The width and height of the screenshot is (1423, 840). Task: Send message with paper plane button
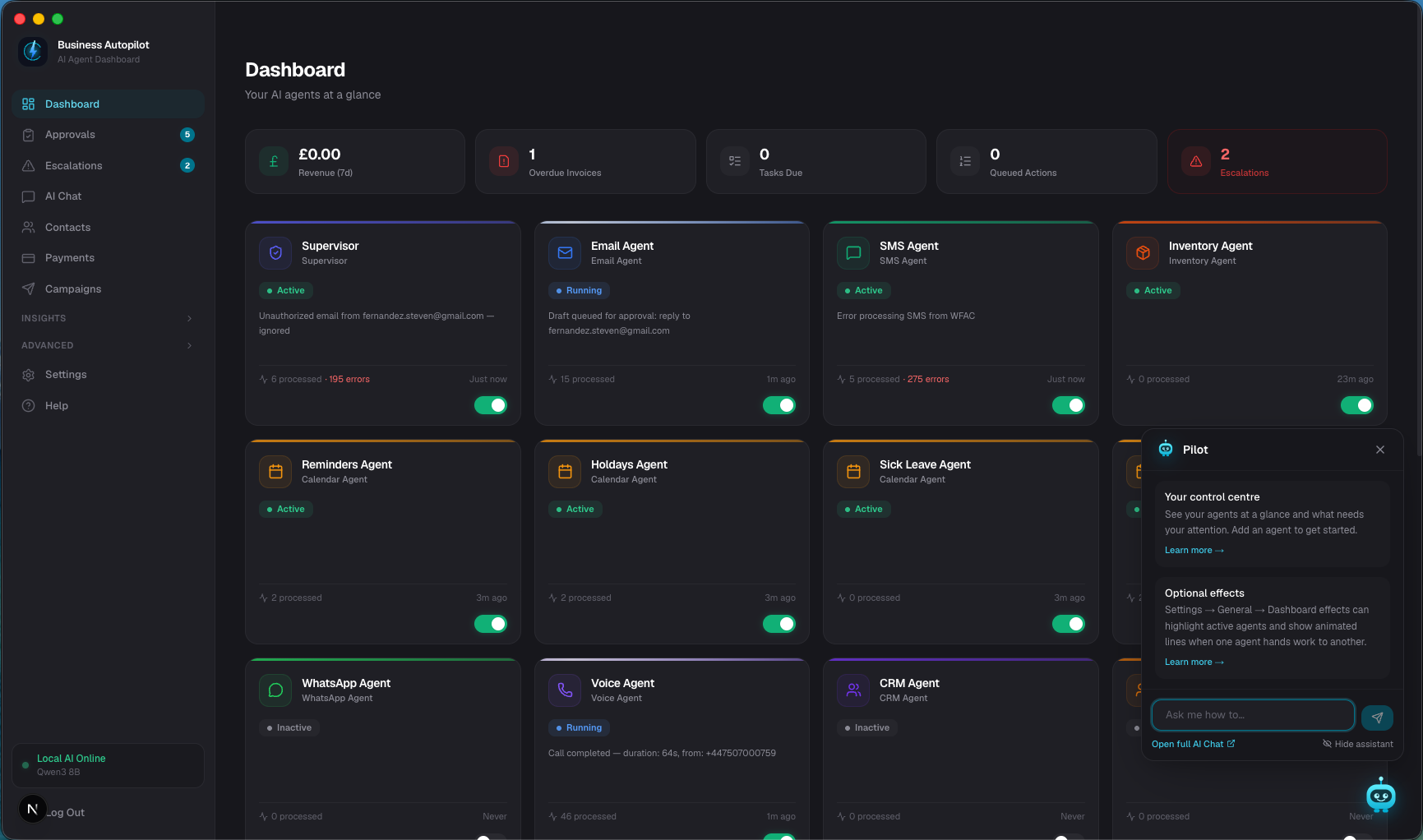[x=1377, y=718]
